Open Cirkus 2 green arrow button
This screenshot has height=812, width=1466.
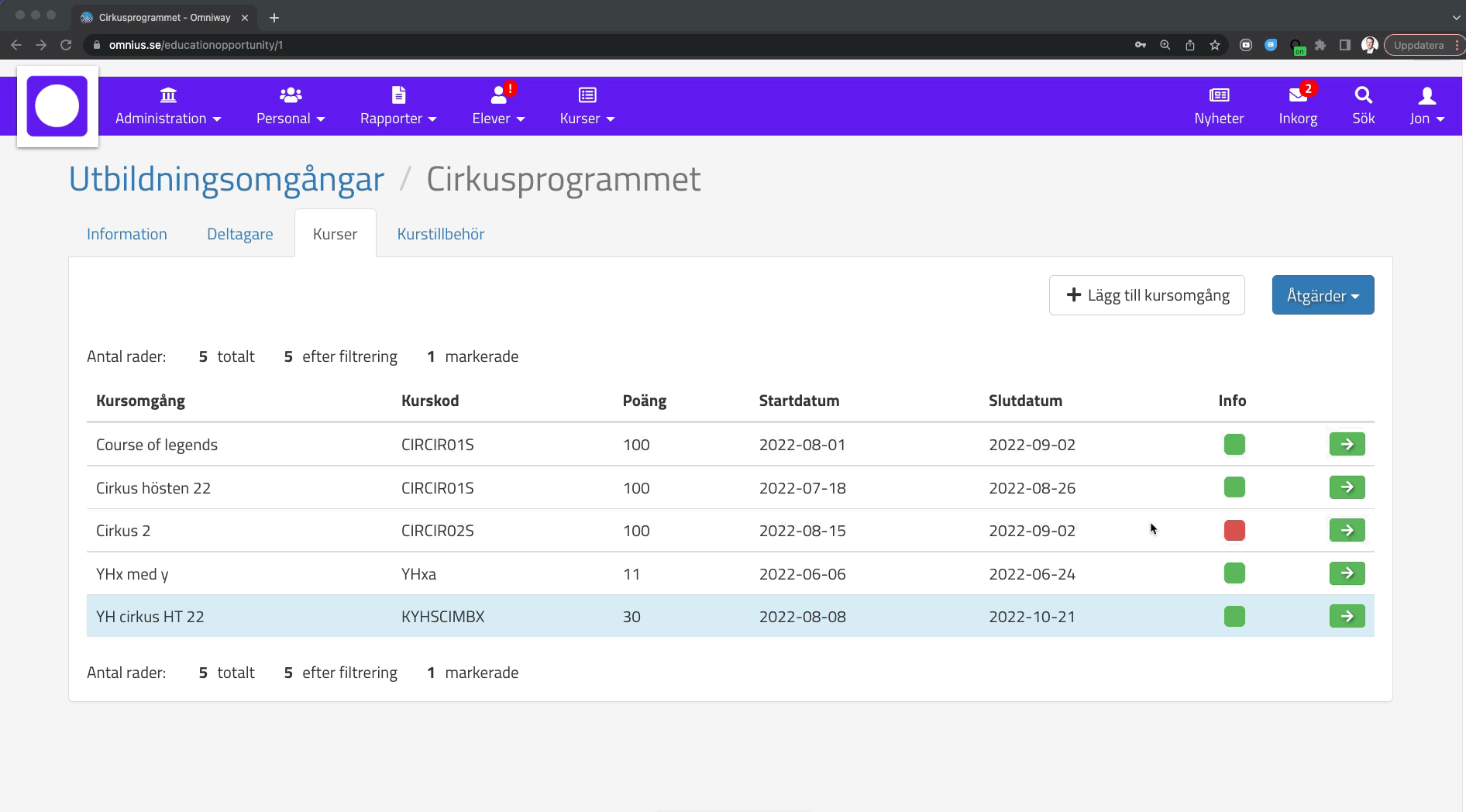[x=1347, y=530]
